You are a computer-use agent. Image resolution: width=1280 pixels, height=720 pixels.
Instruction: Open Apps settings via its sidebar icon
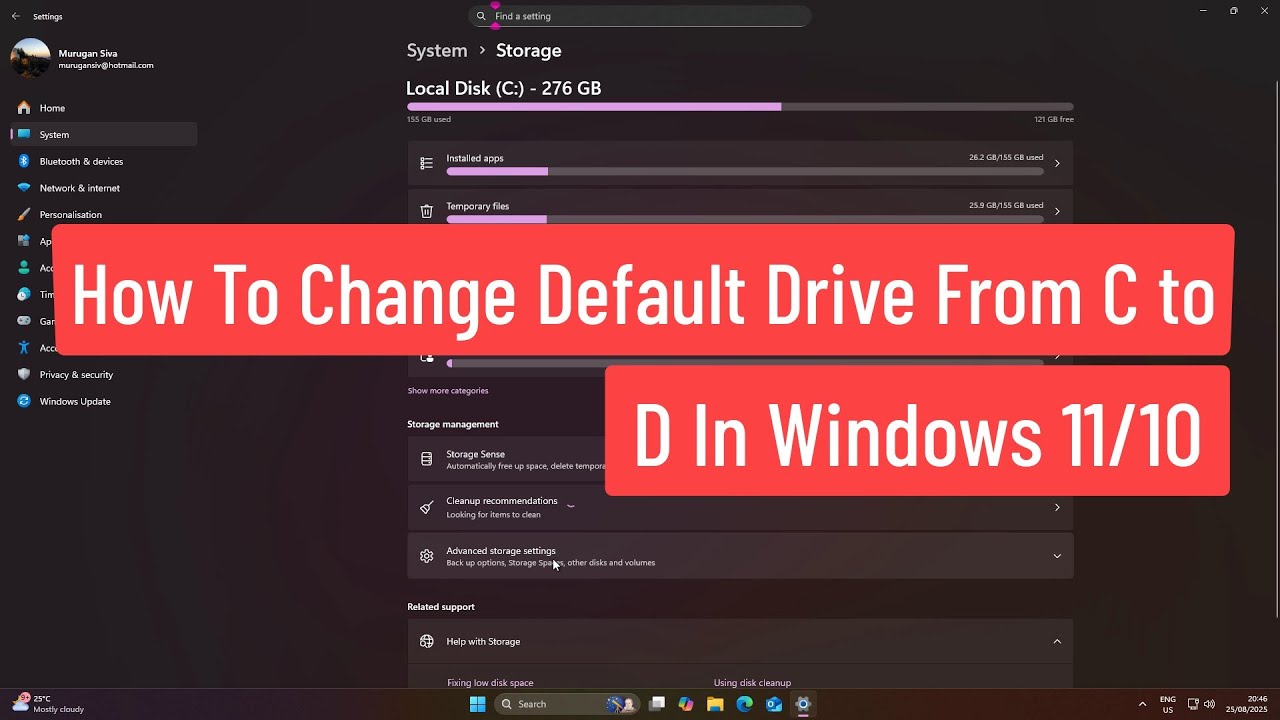click(x=23, y=241)
